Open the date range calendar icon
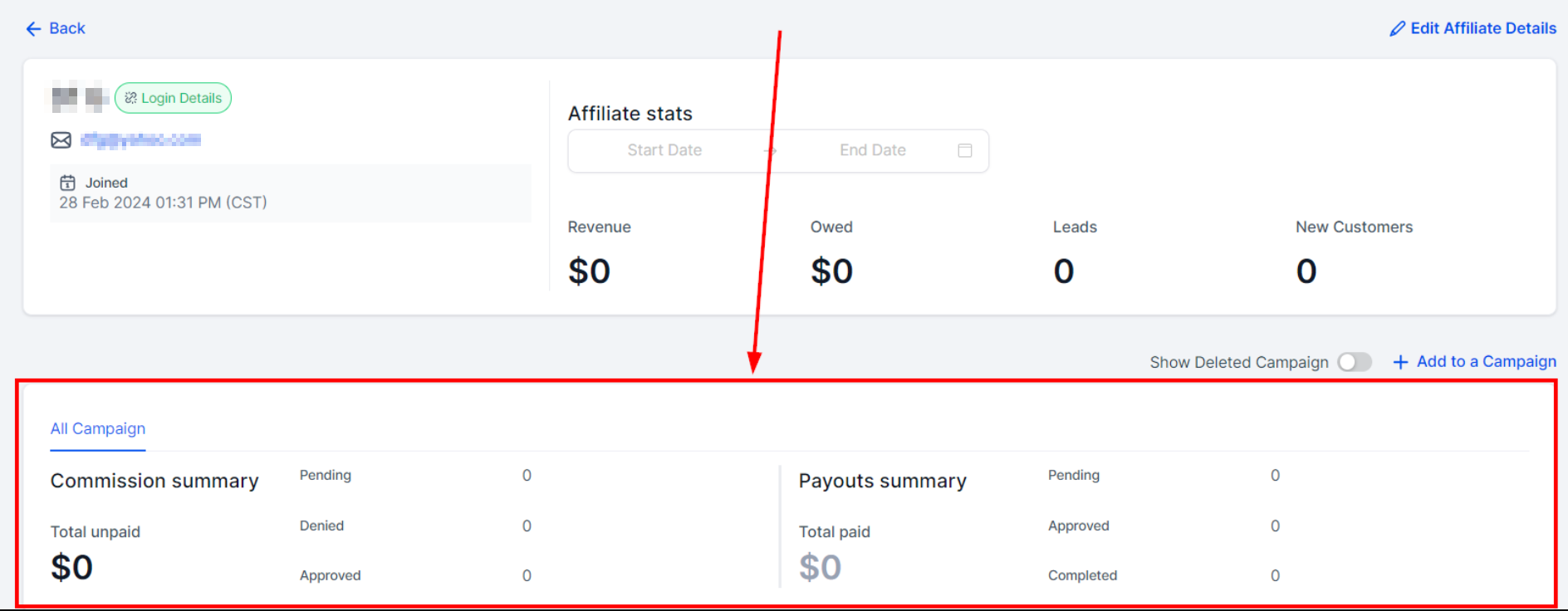This screenshot has width=1568, height=611. 964,150
